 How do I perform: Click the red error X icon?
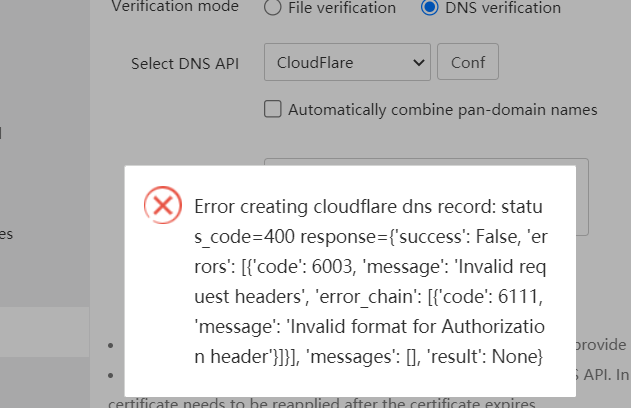click(x=163, y=205)
